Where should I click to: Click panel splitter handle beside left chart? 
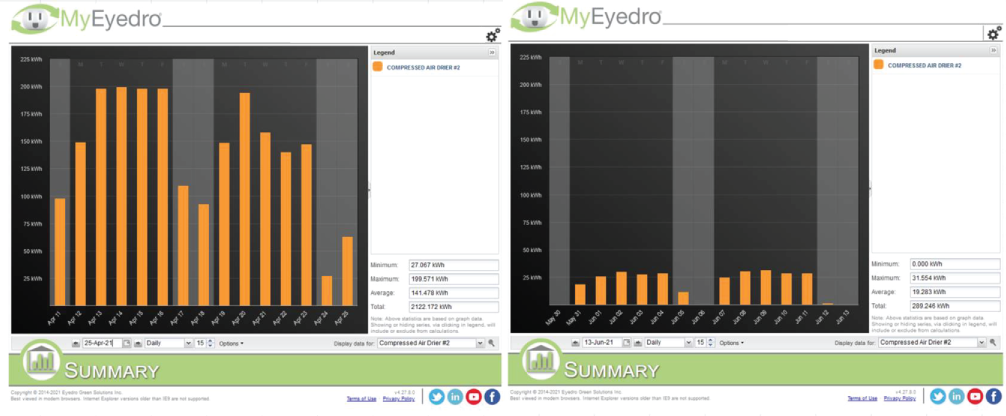coord(369,189)
